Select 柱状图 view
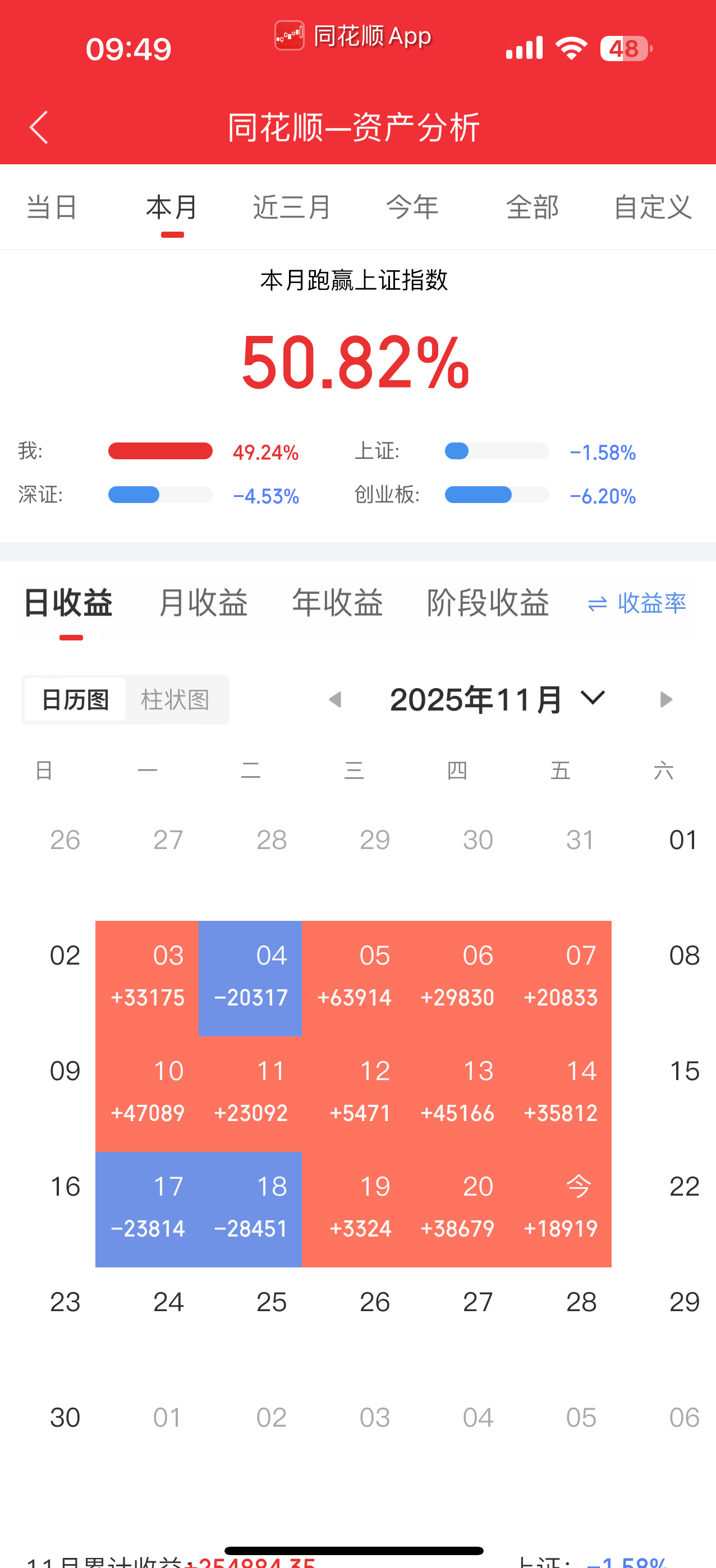 click(x=175, y=699)
